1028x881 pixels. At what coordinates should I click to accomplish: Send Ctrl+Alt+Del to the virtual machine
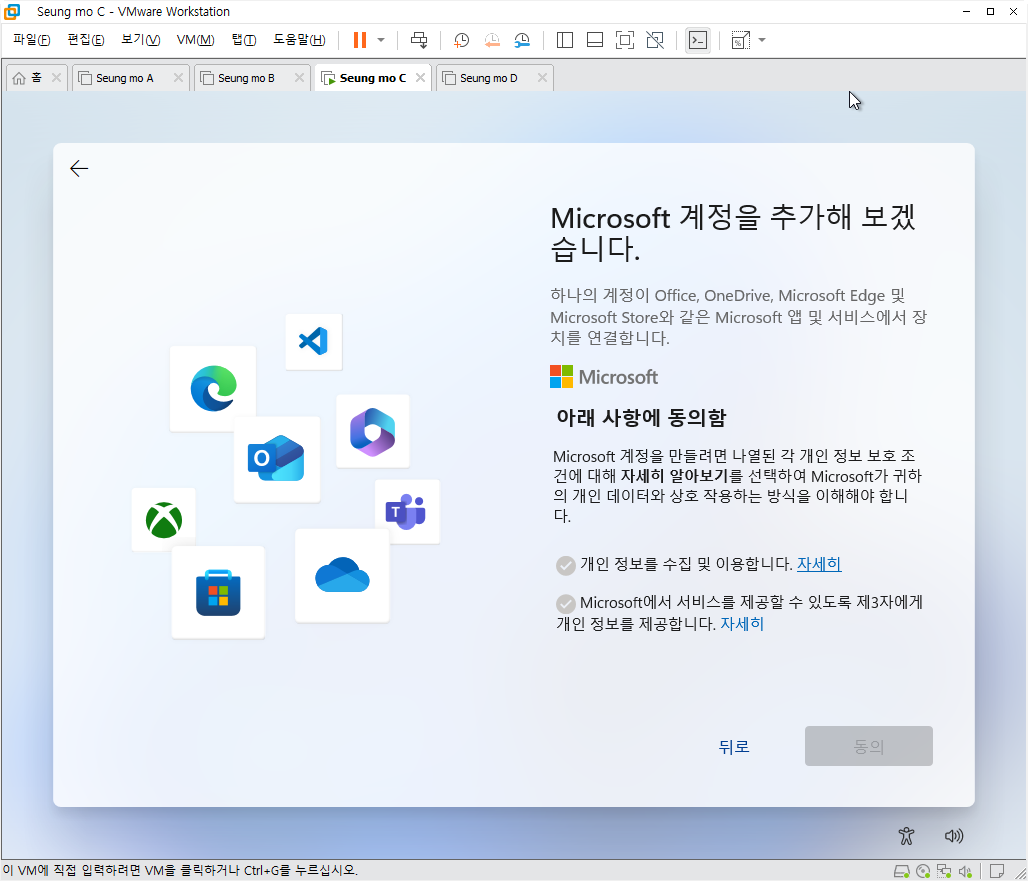(419, 40)
